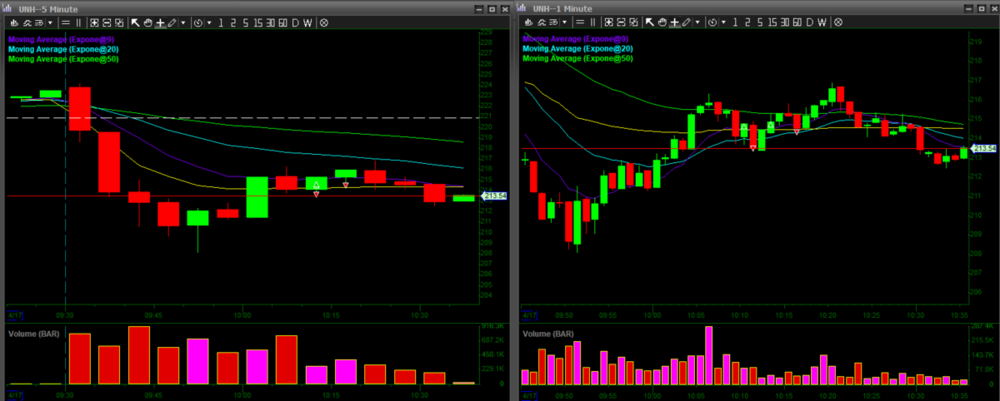Click the horizontal lines icon in 5 Minute toolbar

point(65,22)
